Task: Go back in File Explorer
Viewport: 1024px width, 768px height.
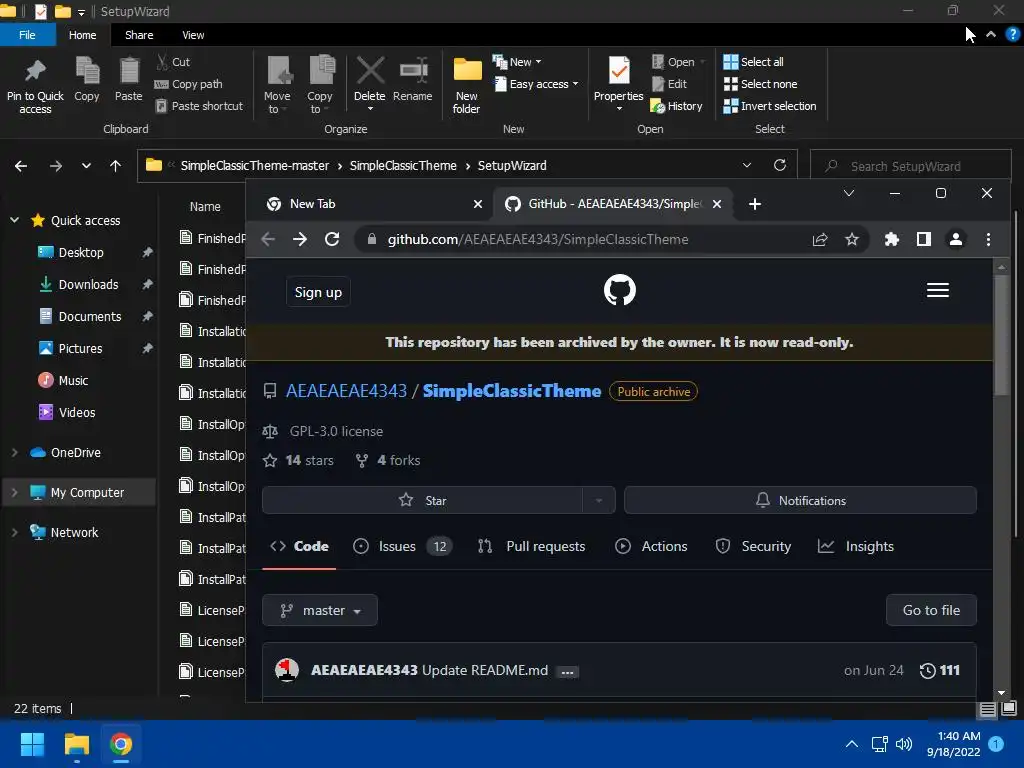Action: pos(21,166)
